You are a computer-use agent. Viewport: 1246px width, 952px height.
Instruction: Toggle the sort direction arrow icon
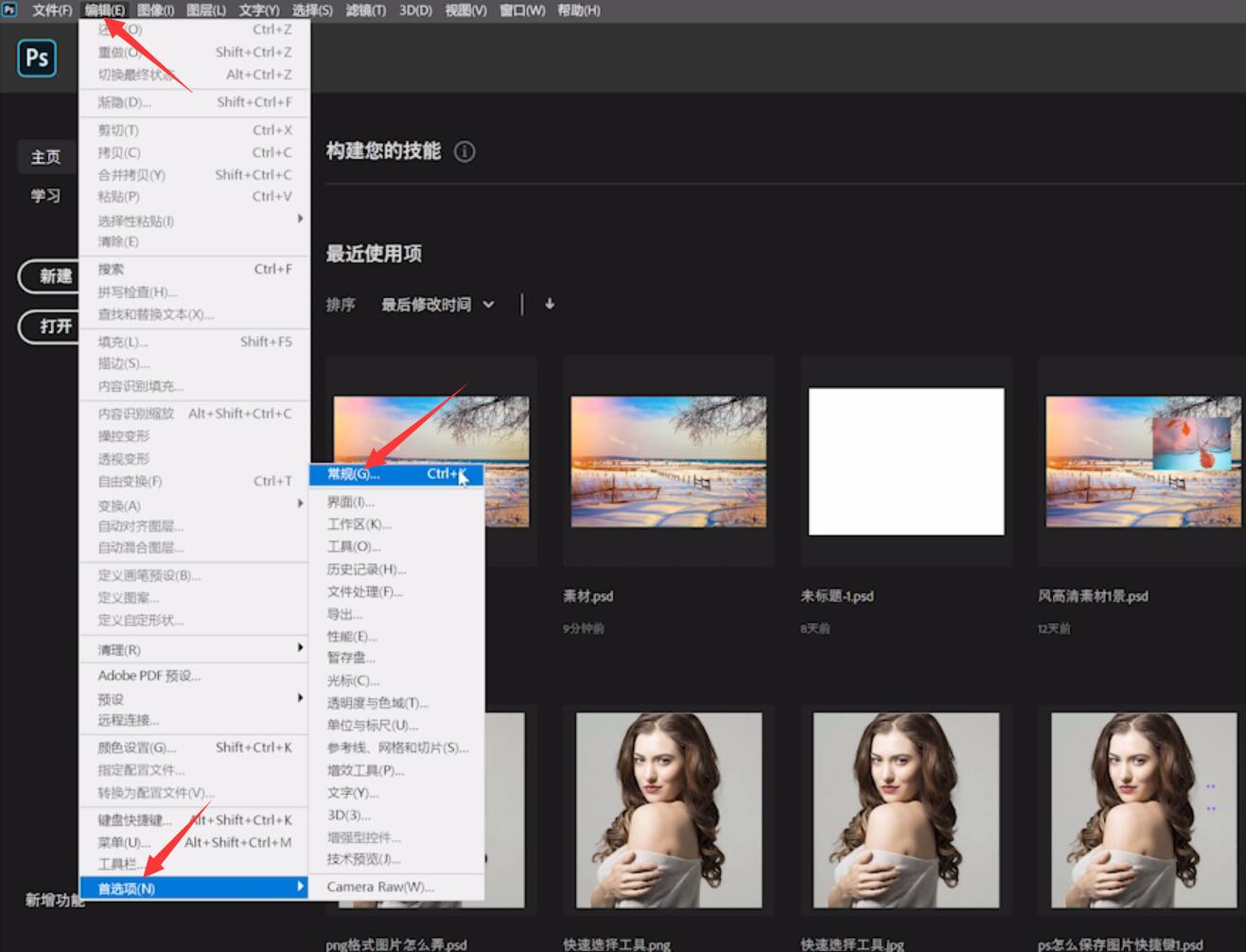pos(550,305)
